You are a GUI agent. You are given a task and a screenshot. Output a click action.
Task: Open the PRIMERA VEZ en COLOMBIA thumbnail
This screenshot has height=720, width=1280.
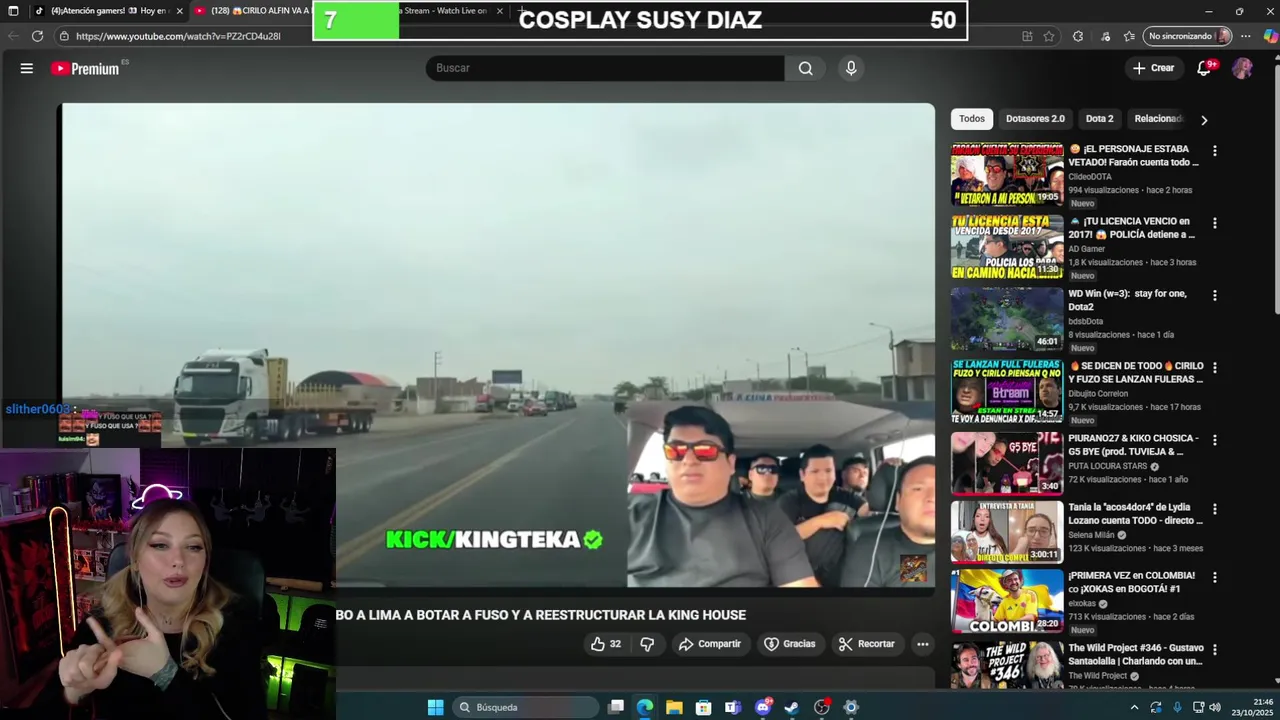pyautogui.click(x=1006, y=601)
